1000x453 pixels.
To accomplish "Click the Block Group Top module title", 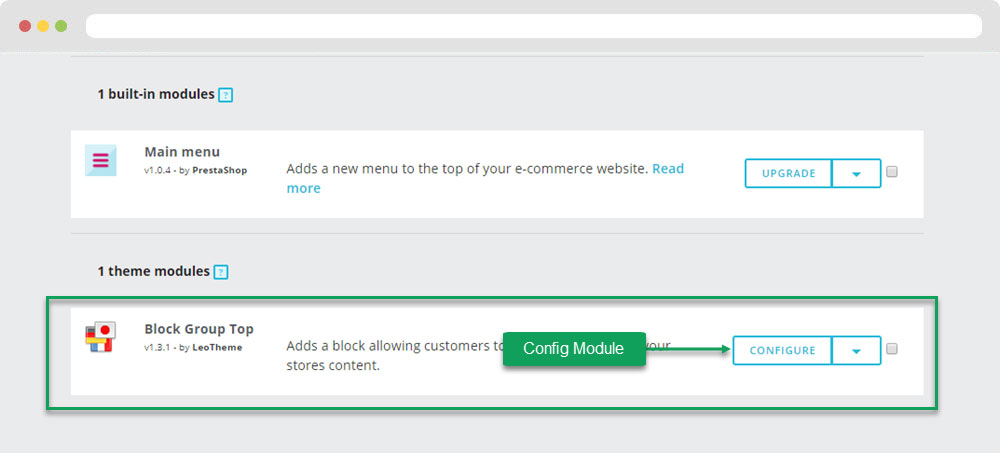I will point(199,329).
